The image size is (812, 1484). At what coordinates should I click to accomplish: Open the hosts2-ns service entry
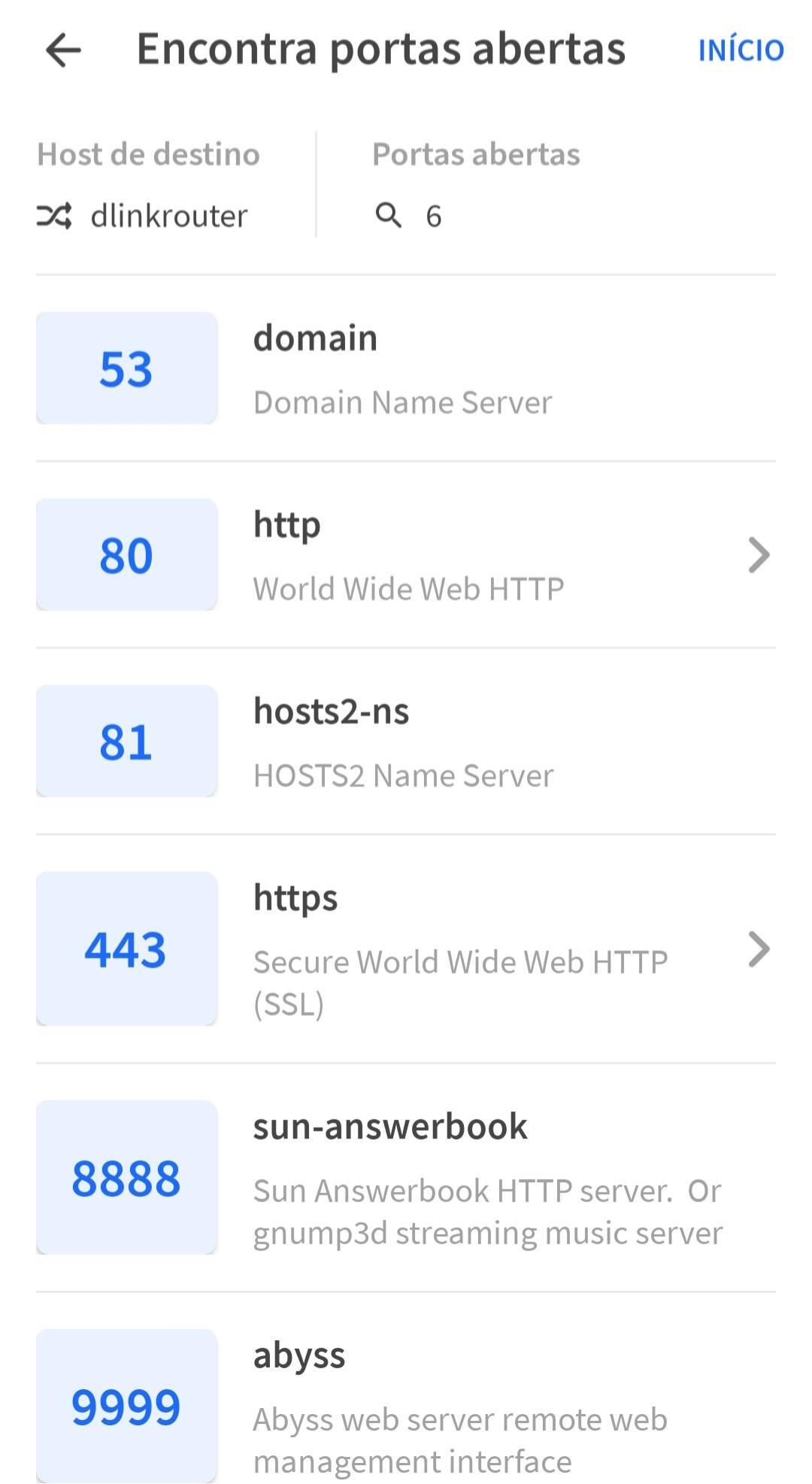coord(406,741)
